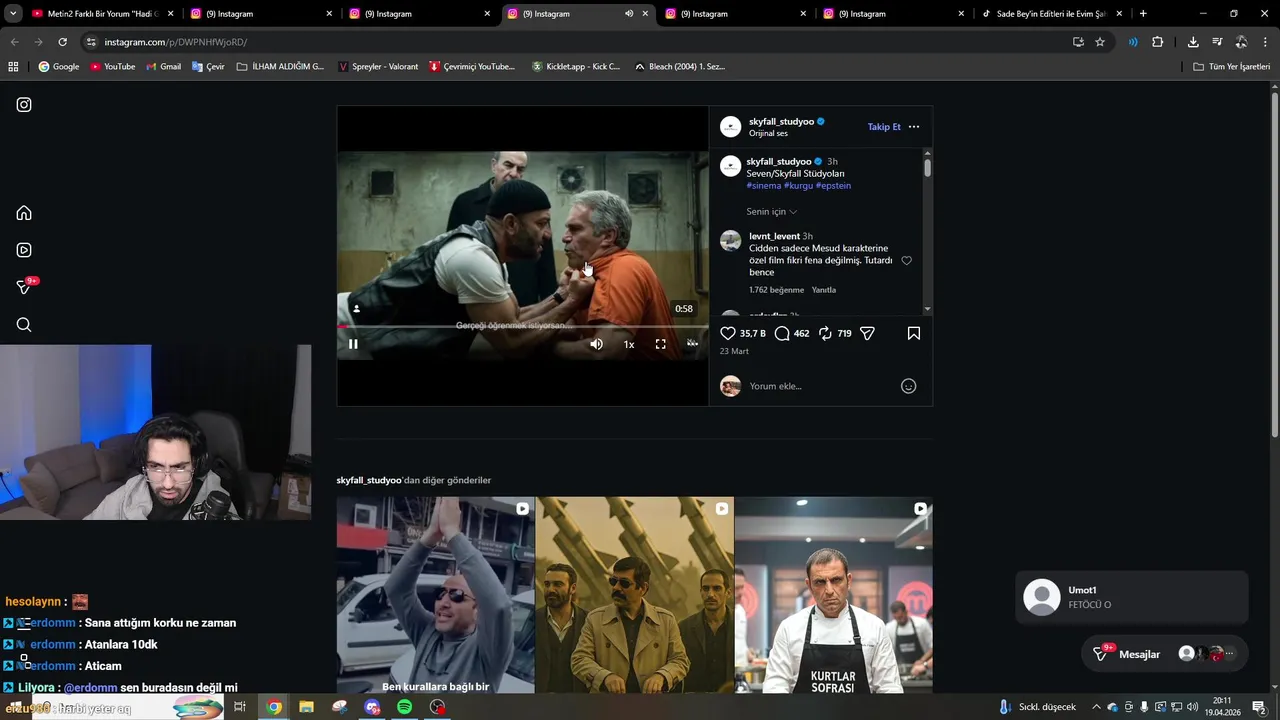1280x720 pixels.
Task: Open Chrome downloads icon
Action: 1193,42
